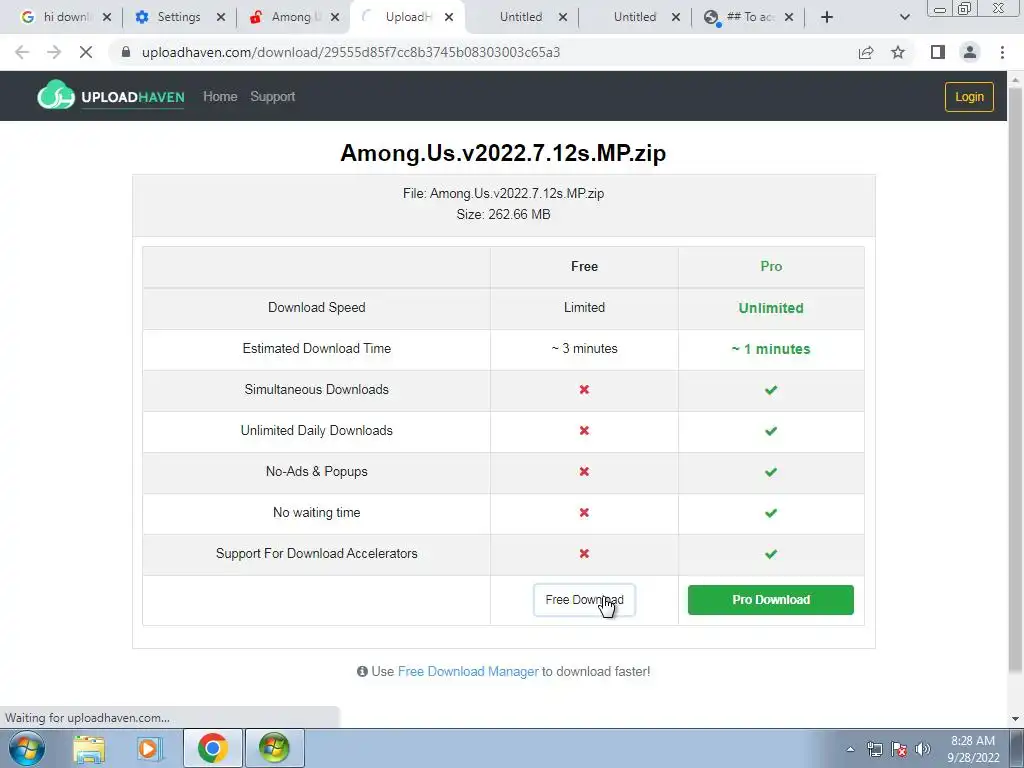Click the green check for No waiting time
1024x768 pixels.
(x=771, y=513)
